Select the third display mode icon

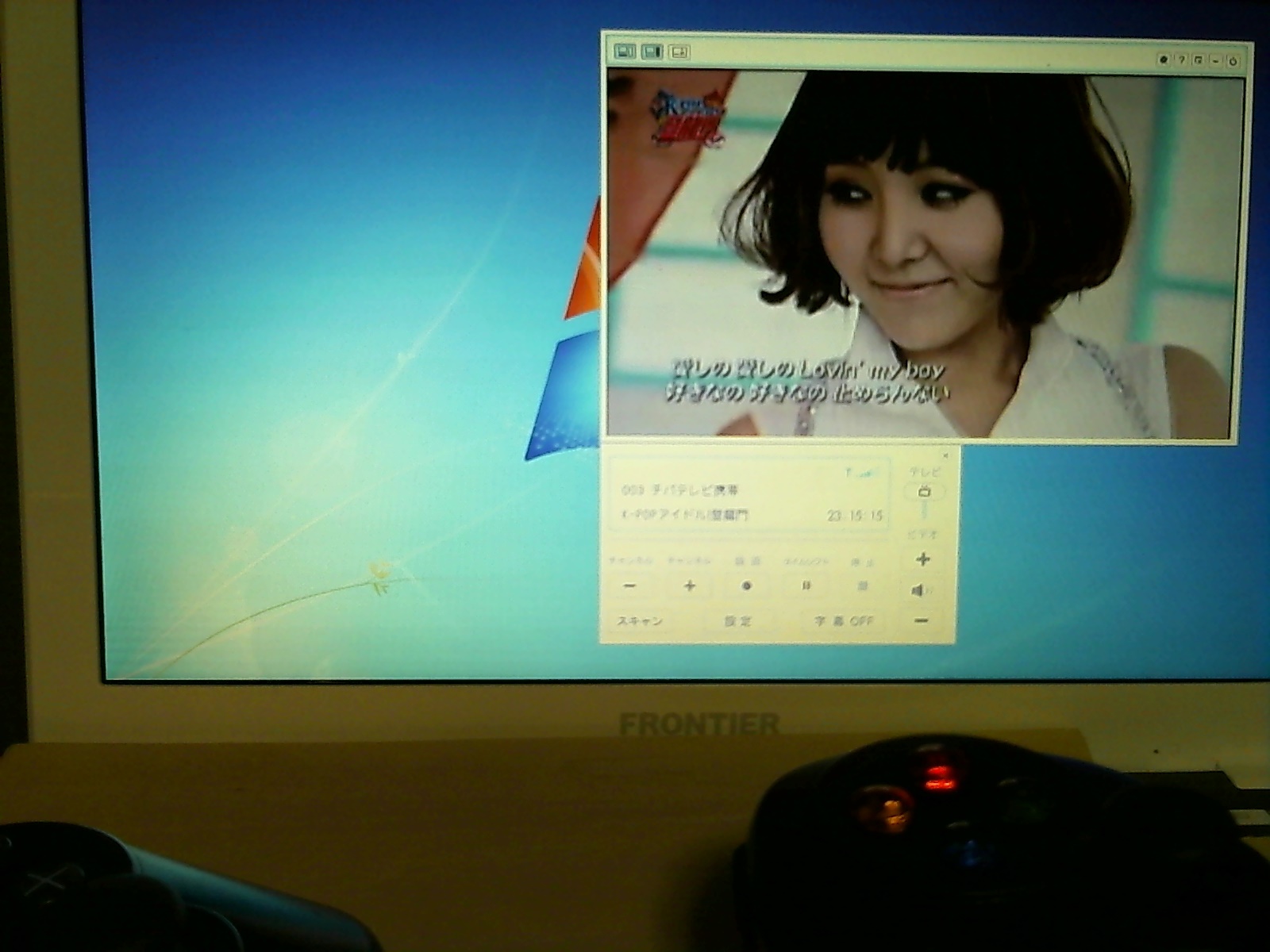pos(679,52)
